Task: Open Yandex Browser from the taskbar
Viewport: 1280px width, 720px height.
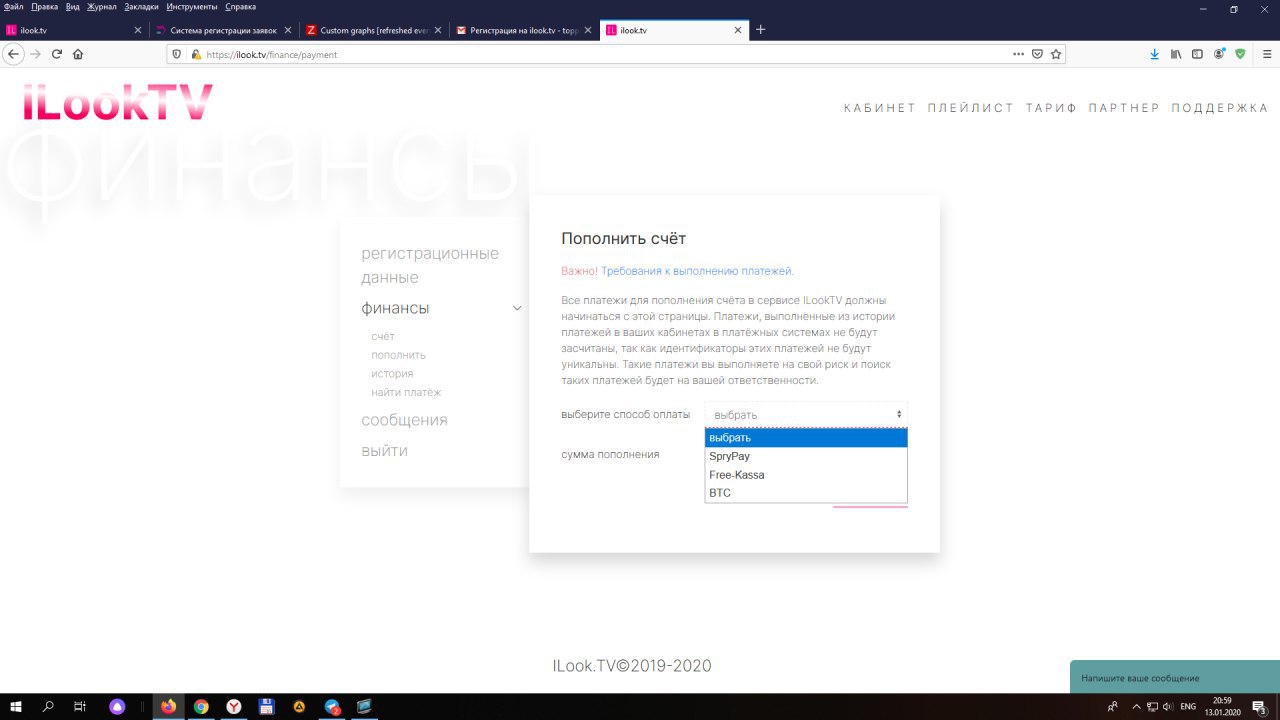Action: click(233, 706)
